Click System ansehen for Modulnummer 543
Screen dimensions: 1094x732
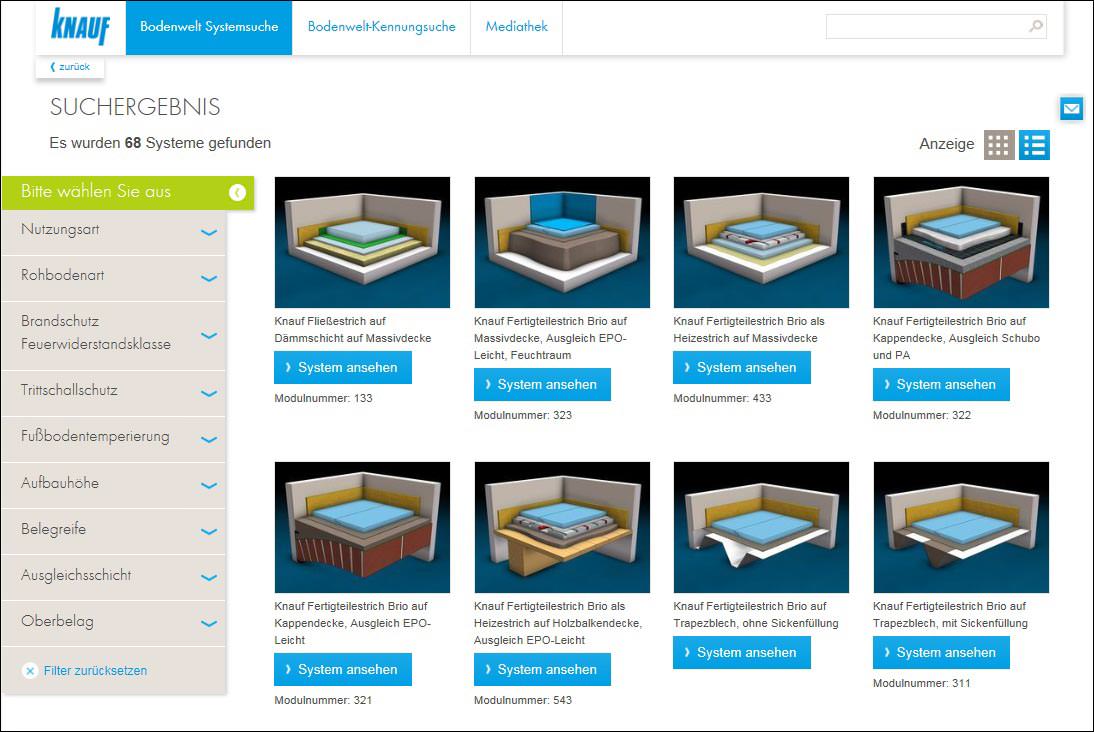click(x=542, y=669)
